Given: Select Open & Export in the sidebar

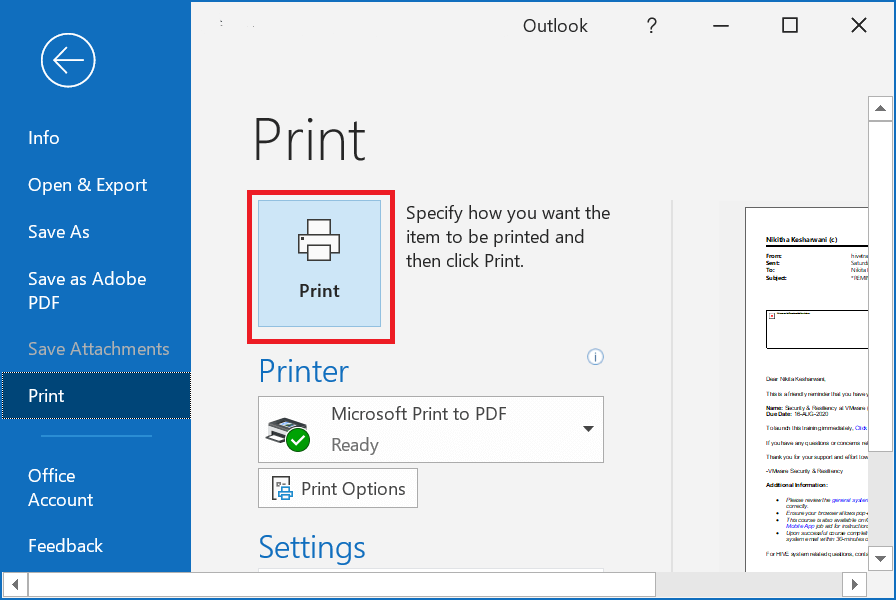Looking at the screenshot, I should (x=87, y=185).
